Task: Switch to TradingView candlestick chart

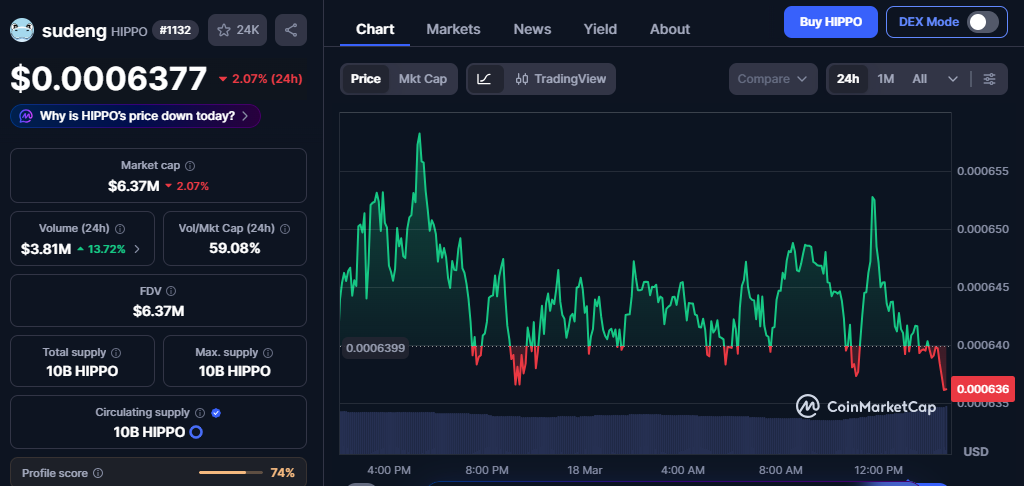Action: pyautogui.click(x=560, y=79)
